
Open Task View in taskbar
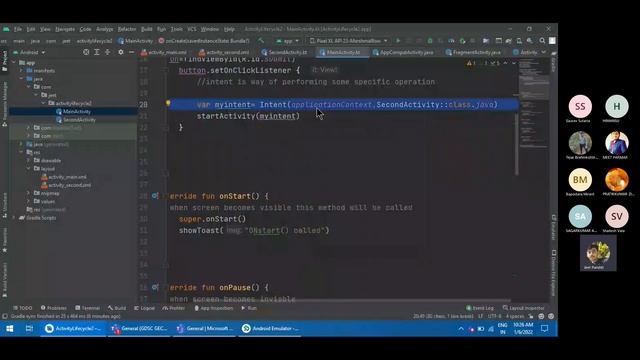click(29, 328)
